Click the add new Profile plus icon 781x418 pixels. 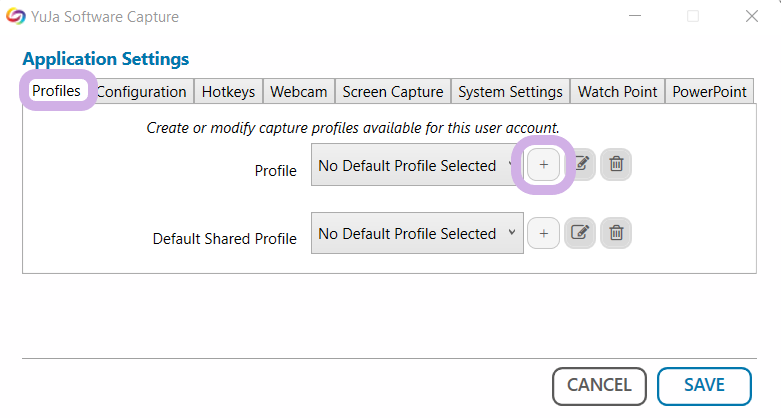click(543, 165)
